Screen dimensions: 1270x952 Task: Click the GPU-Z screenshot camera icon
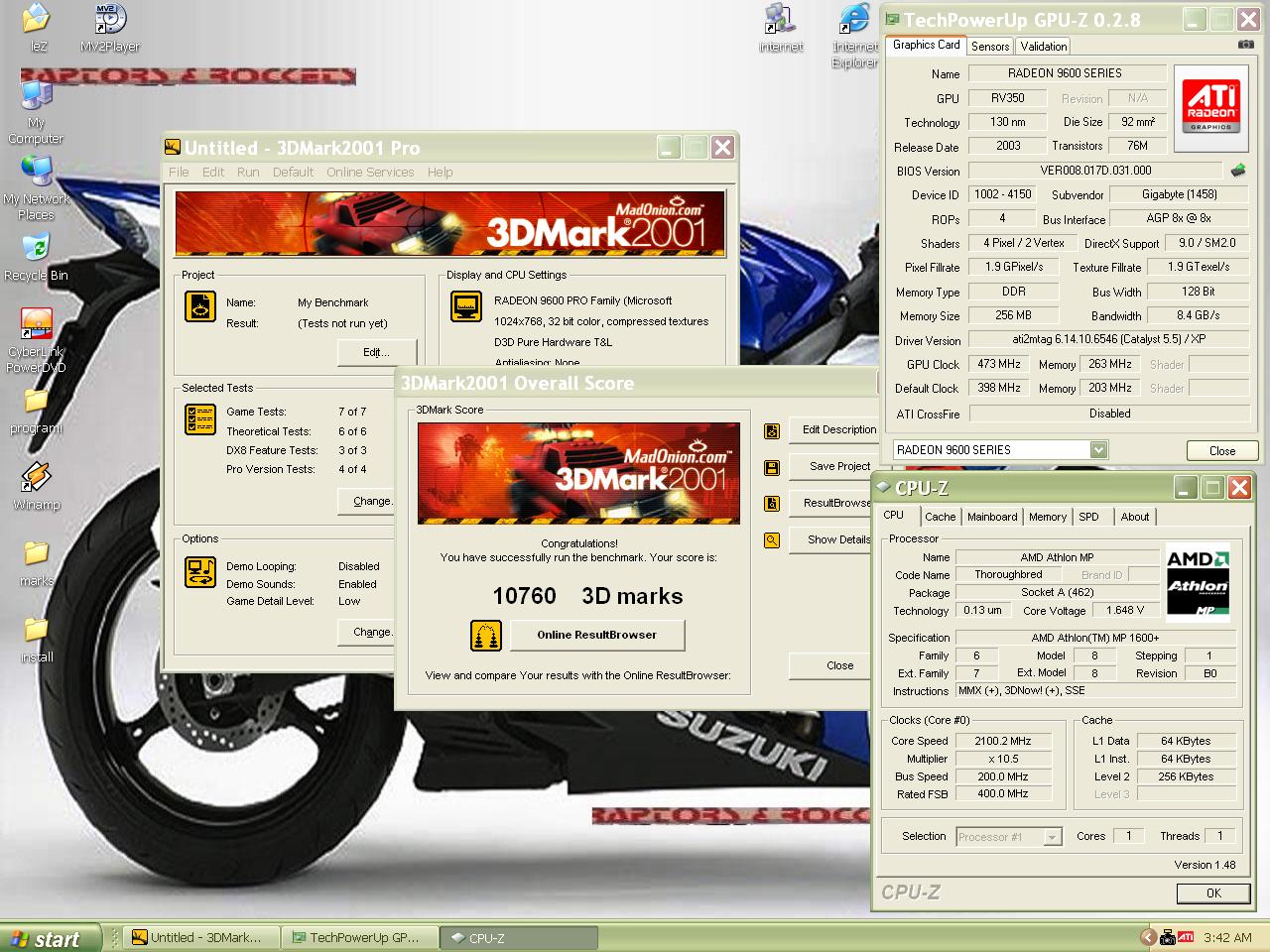click(x=1245, y=45)
